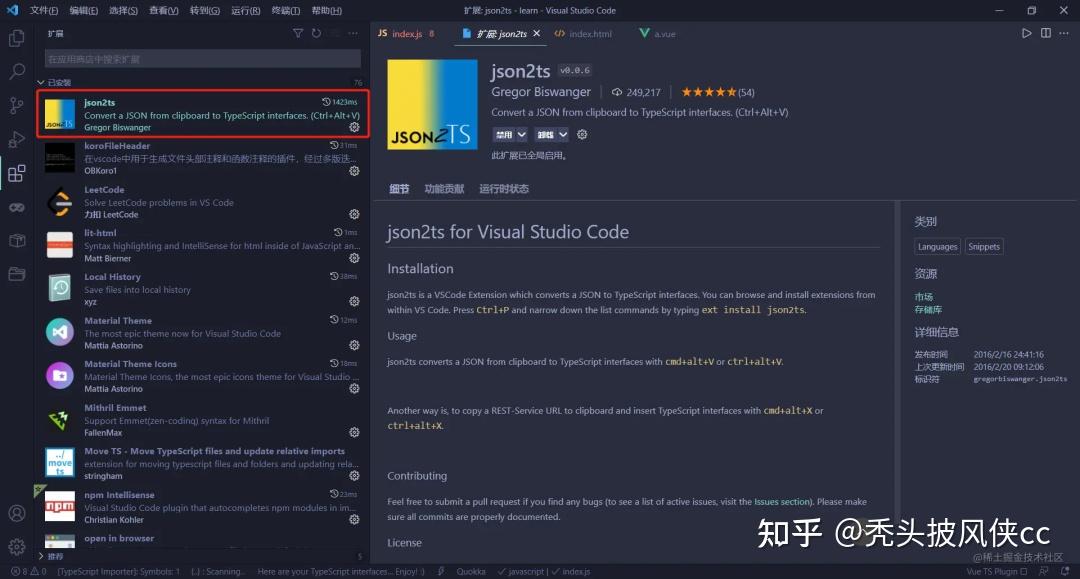Click the notifications bell in status bar
1080x579 pixels.
coord(1065,571)
